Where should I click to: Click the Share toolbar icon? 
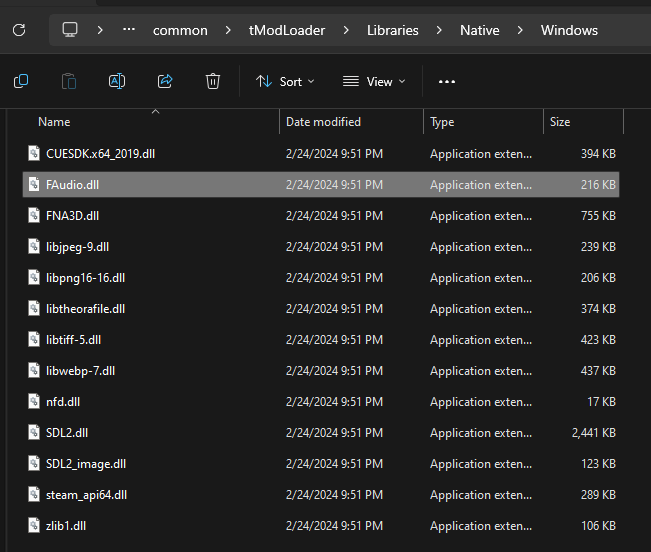165,81
